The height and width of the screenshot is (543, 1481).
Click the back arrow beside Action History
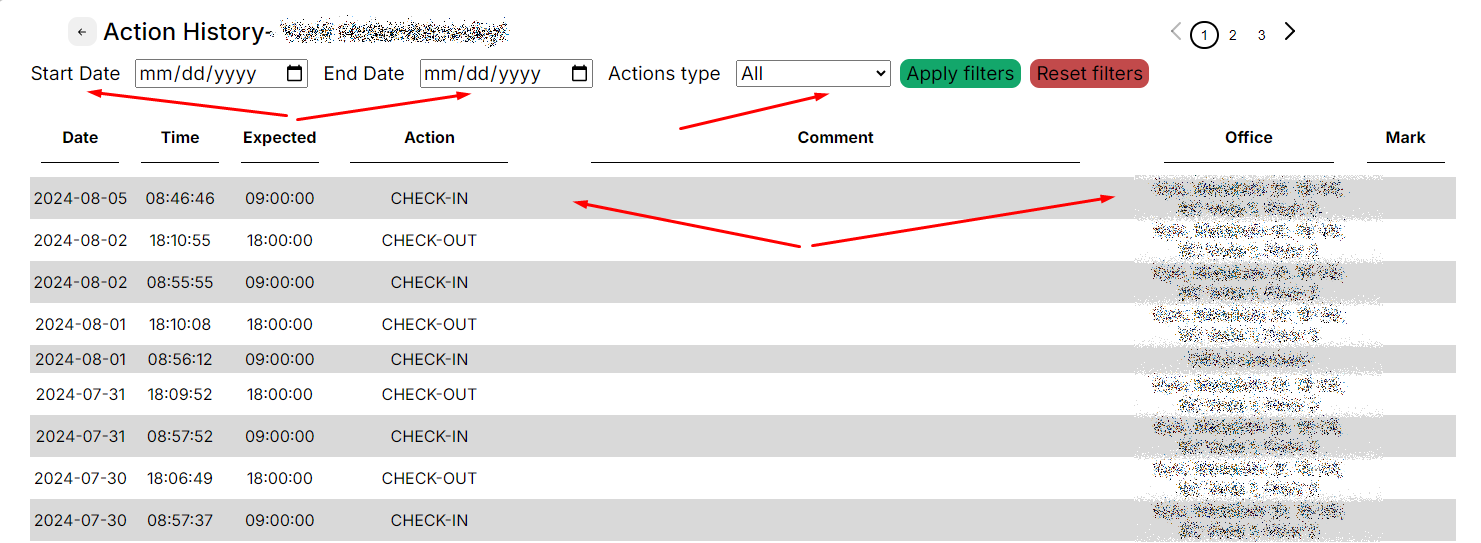[x=82, y=32]
